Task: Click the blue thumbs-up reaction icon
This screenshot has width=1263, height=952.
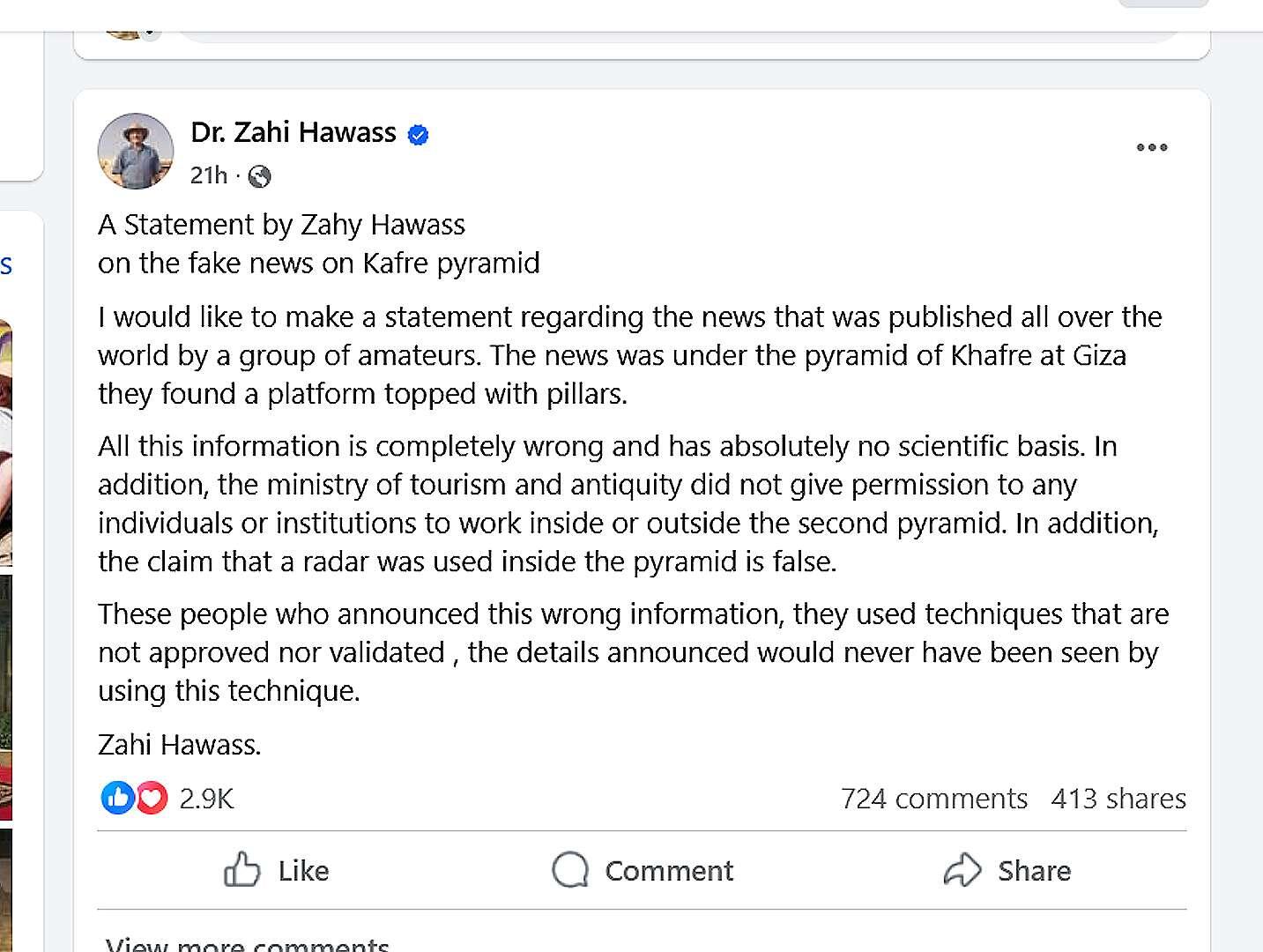Action: coord(117,798)
